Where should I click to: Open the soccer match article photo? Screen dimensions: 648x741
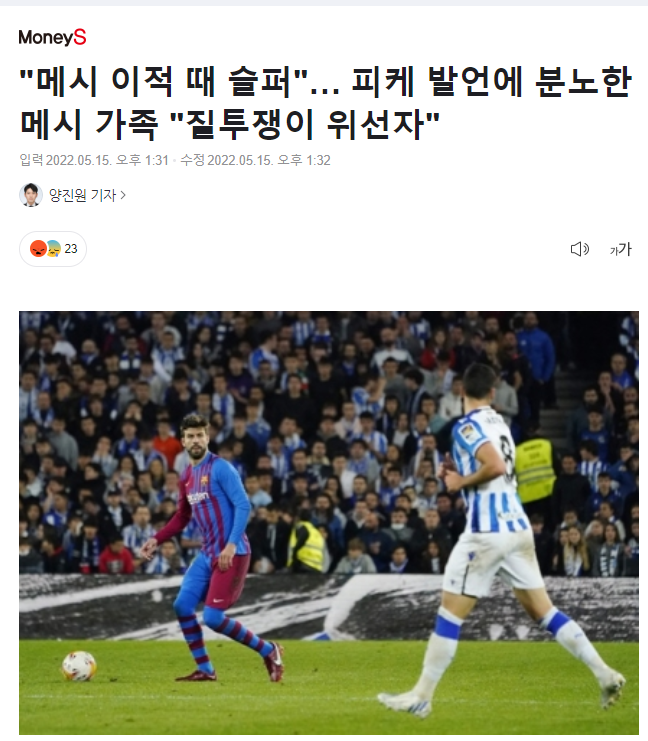[x=329, y=523]
